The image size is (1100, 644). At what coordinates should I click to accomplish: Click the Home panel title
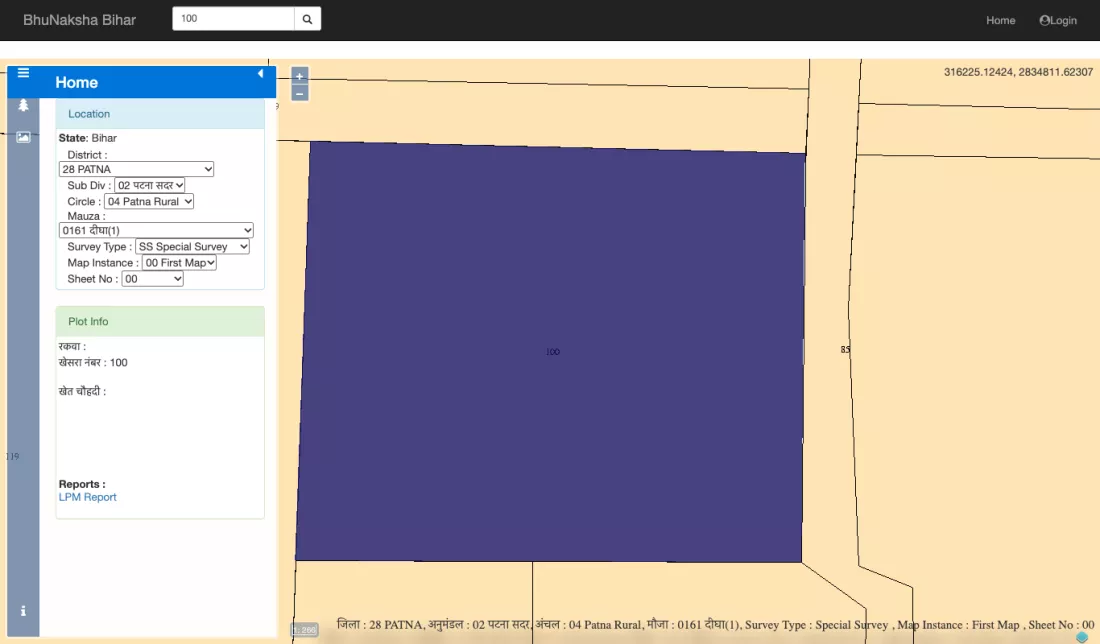(76, 82)
